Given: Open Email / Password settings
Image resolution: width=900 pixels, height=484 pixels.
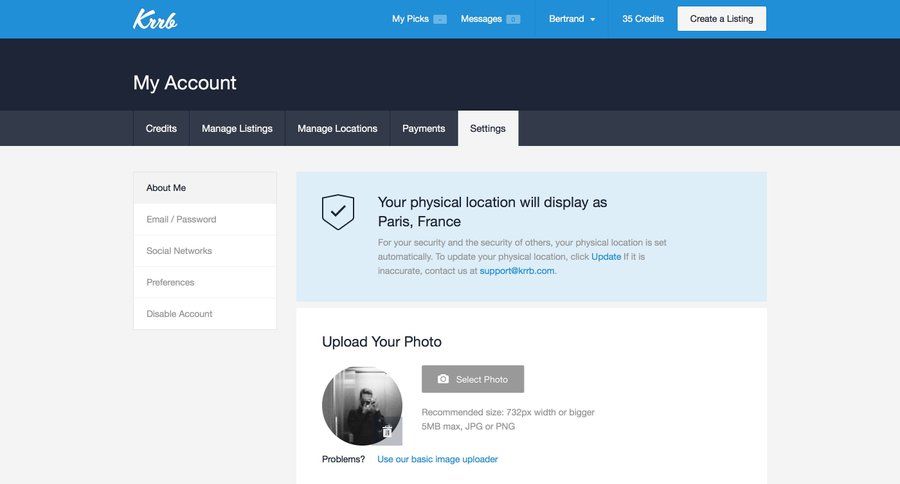Looking at the screenshot, I should pyautogui.click(x=181, y=219).
